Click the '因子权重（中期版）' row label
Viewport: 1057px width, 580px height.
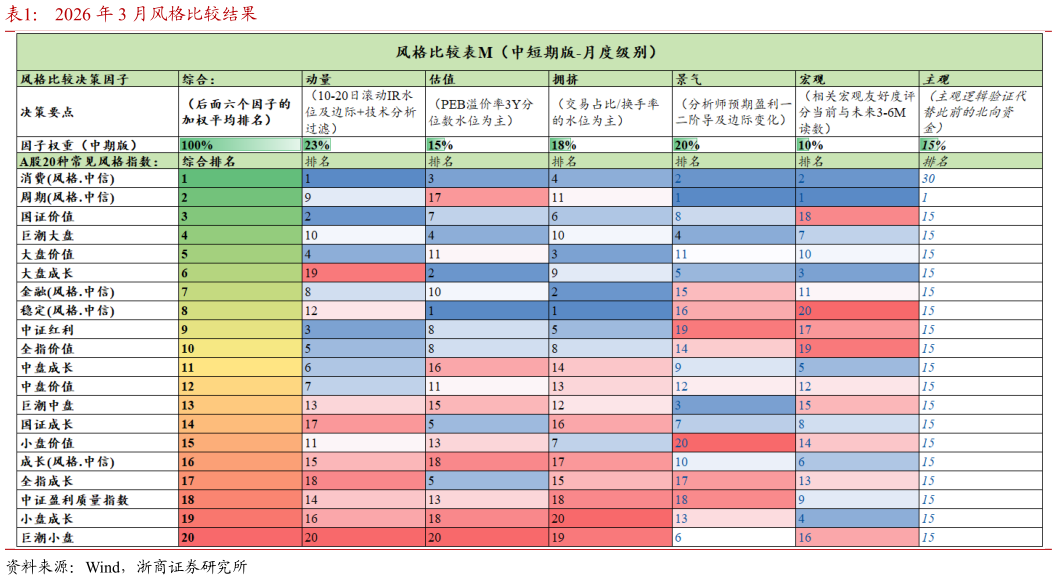point(79,145)
